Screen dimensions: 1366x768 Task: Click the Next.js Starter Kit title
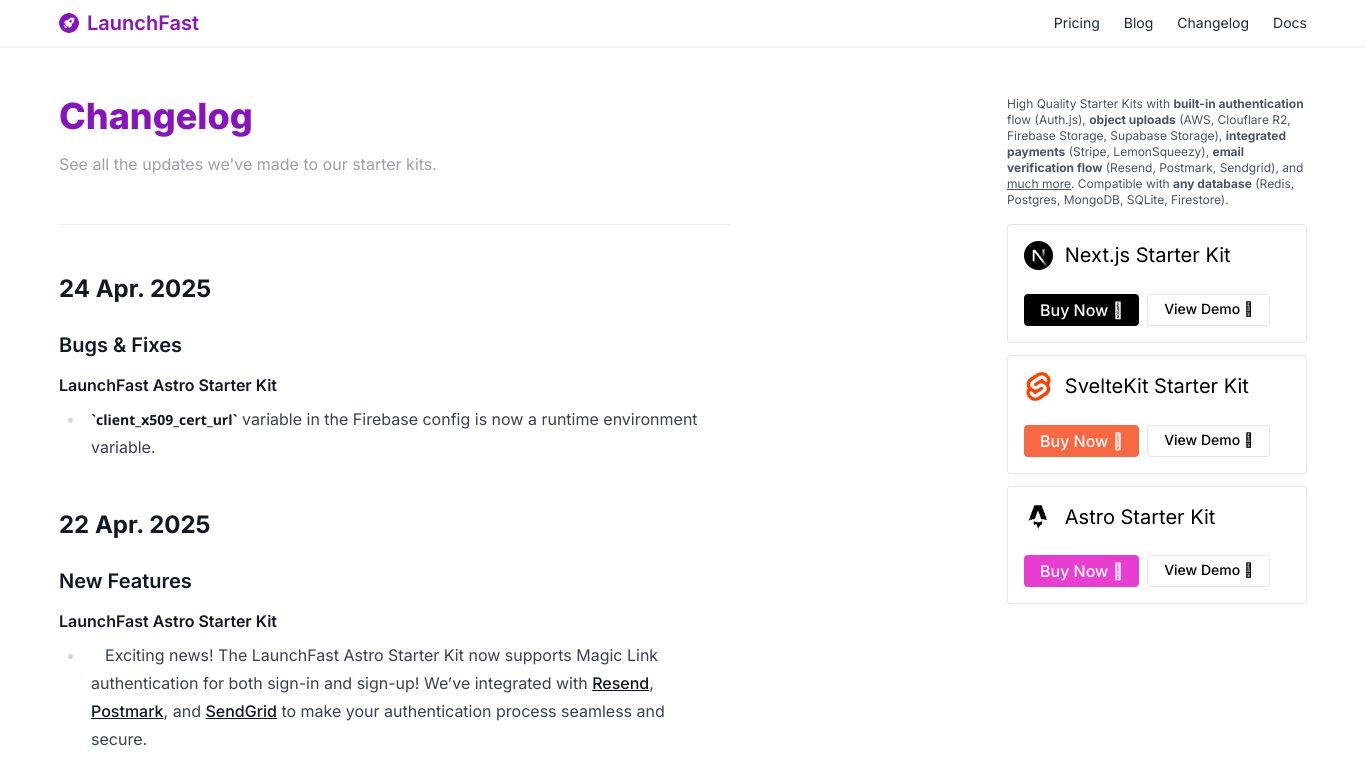pyautogui.click(x=1147, y=256)
